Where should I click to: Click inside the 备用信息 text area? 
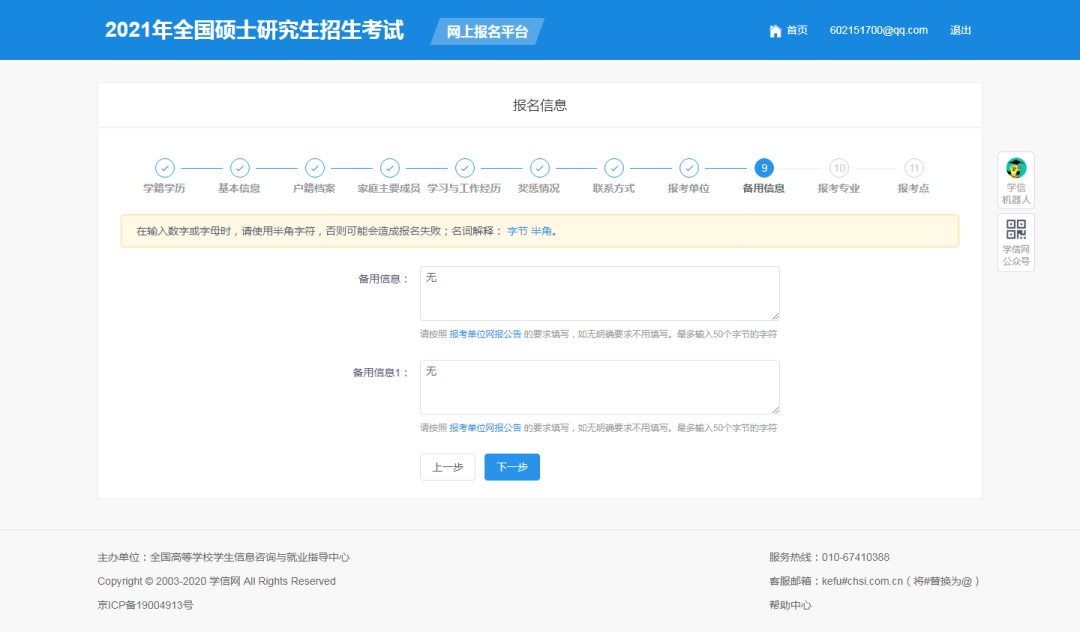600,292
